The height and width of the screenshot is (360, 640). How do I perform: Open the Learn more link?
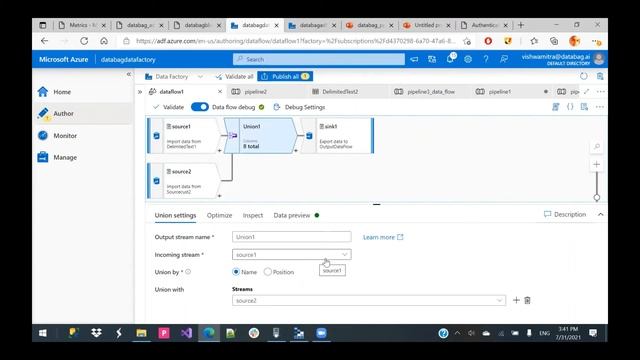coord(383,237)
